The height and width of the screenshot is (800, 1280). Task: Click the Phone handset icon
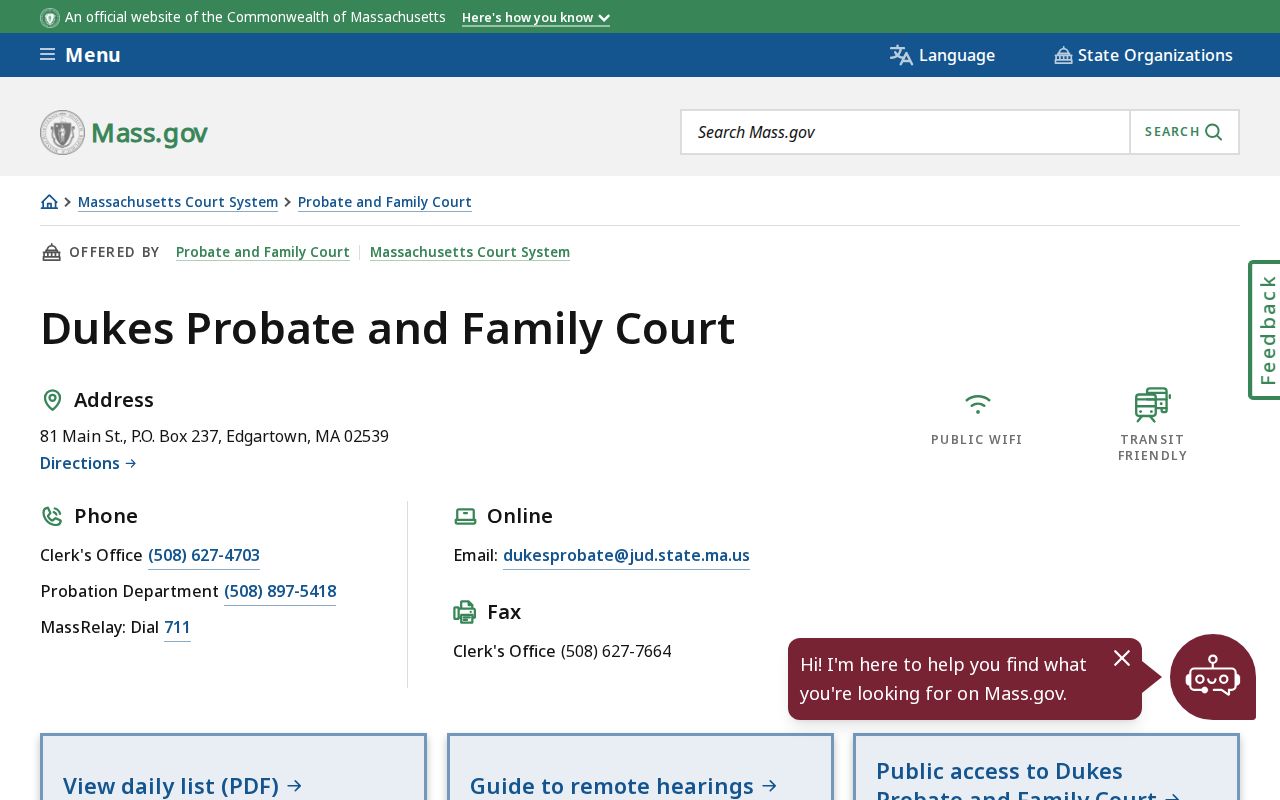tap(52, 516)
